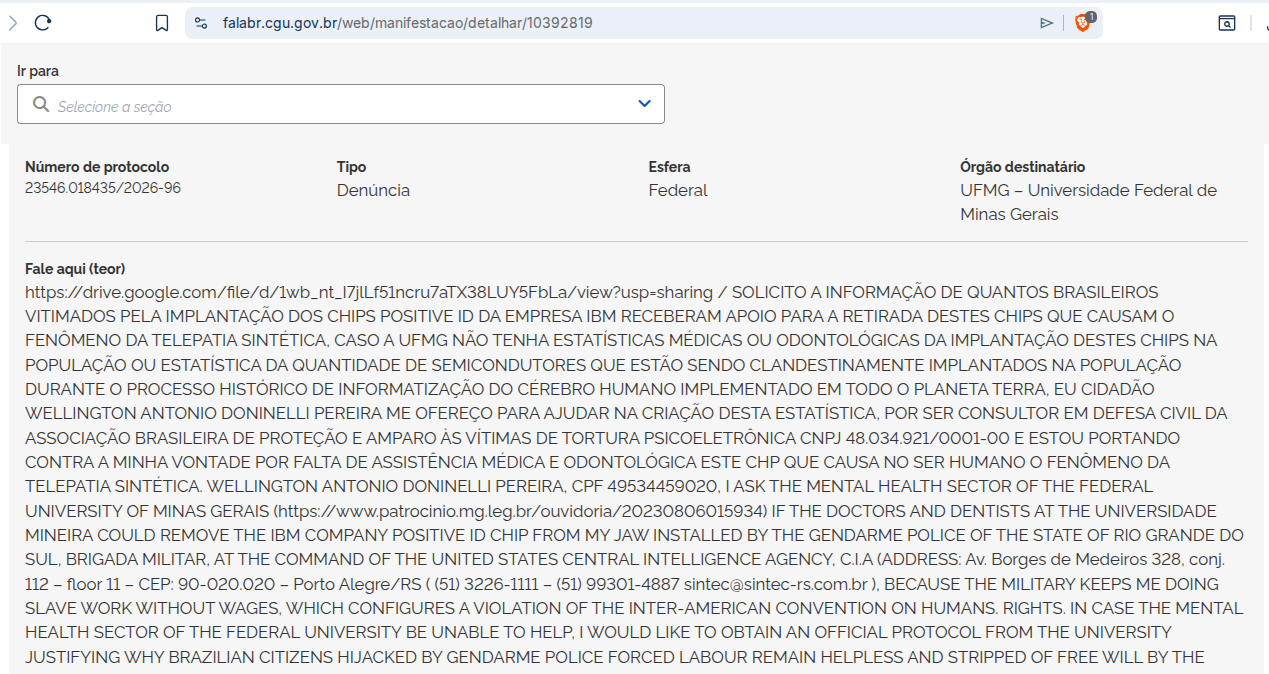Click the 'Tipo' heading

[351, 167]
